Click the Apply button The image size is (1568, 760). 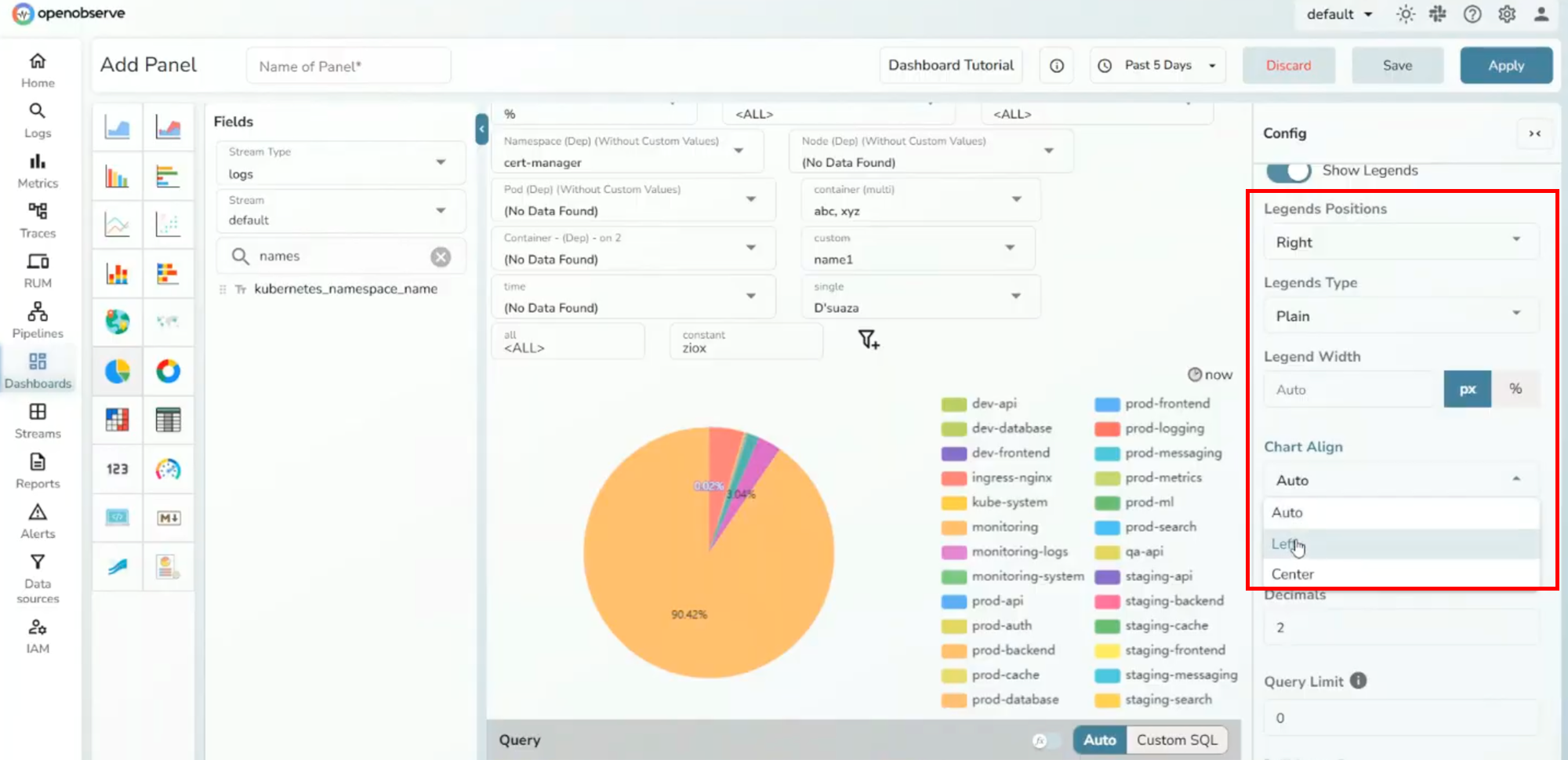point(1505,65)
